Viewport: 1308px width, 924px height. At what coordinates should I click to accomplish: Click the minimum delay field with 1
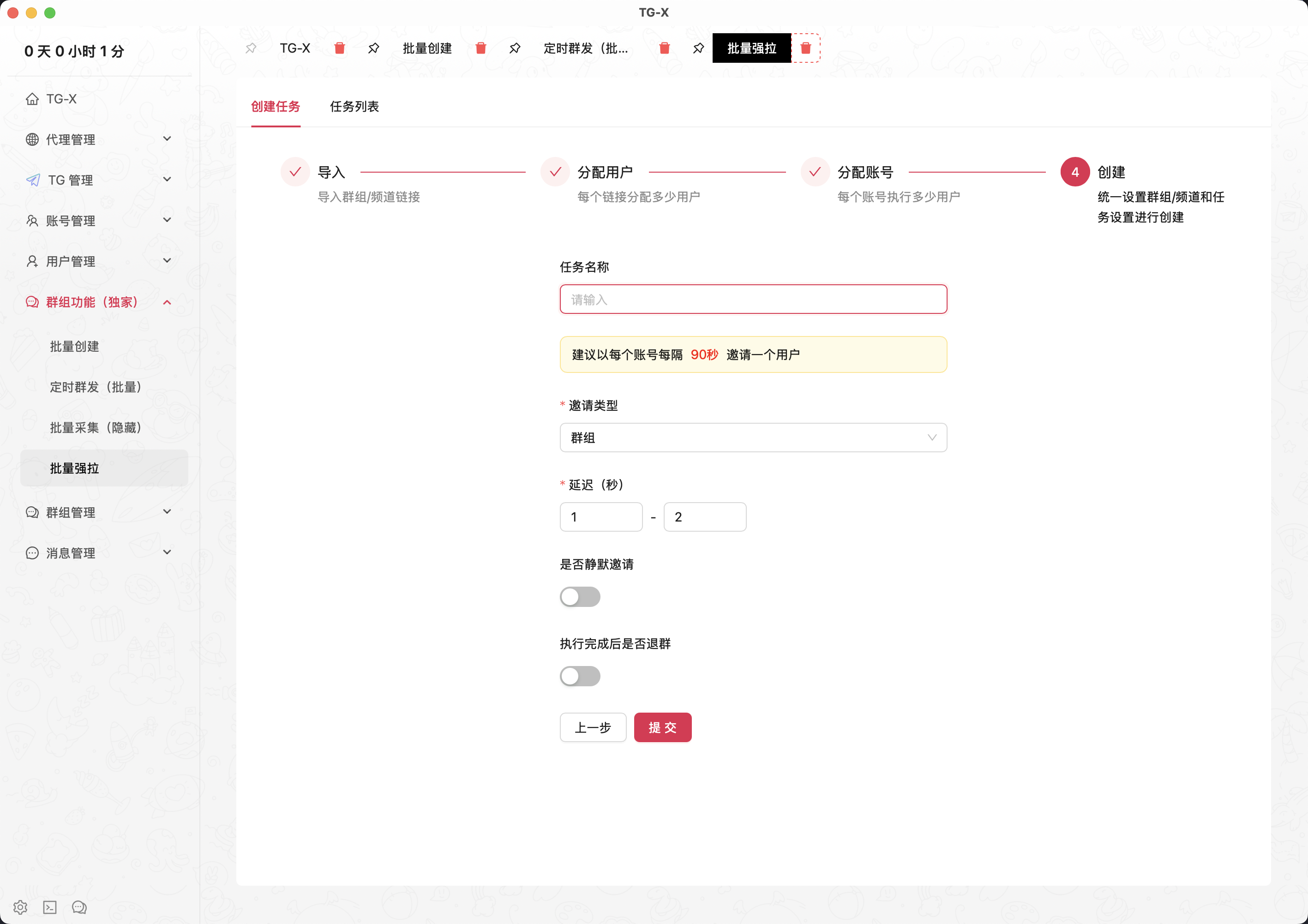pos(601,516)
